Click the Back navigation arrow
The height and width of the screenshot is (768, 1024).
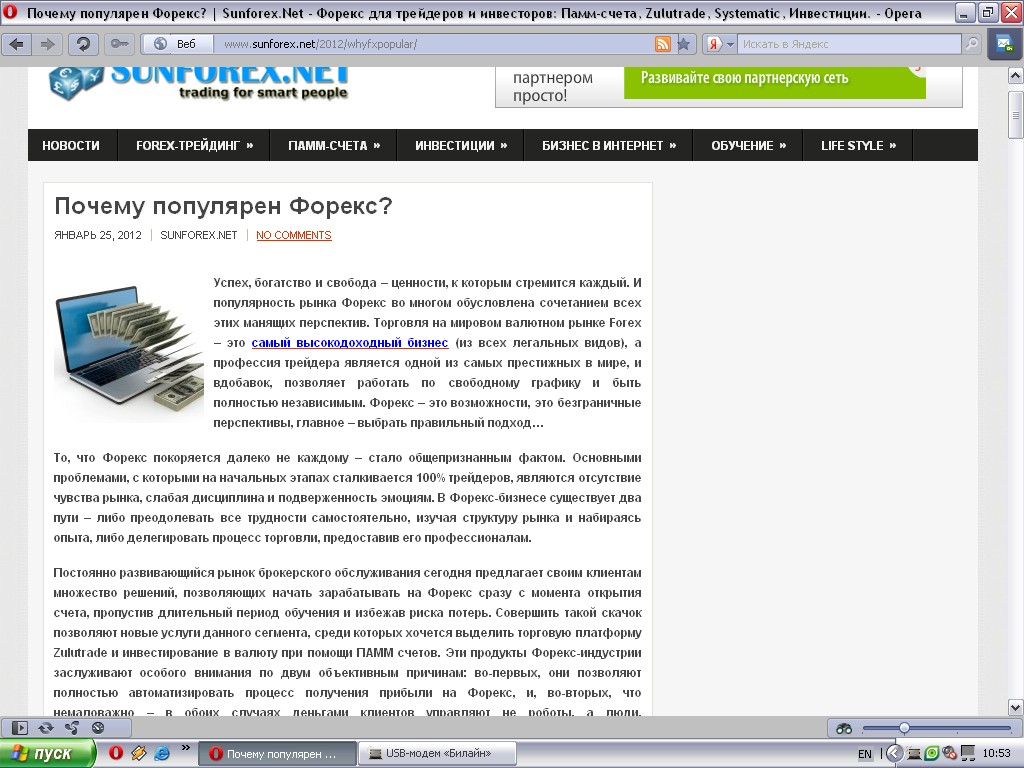(x=16, y=44)
